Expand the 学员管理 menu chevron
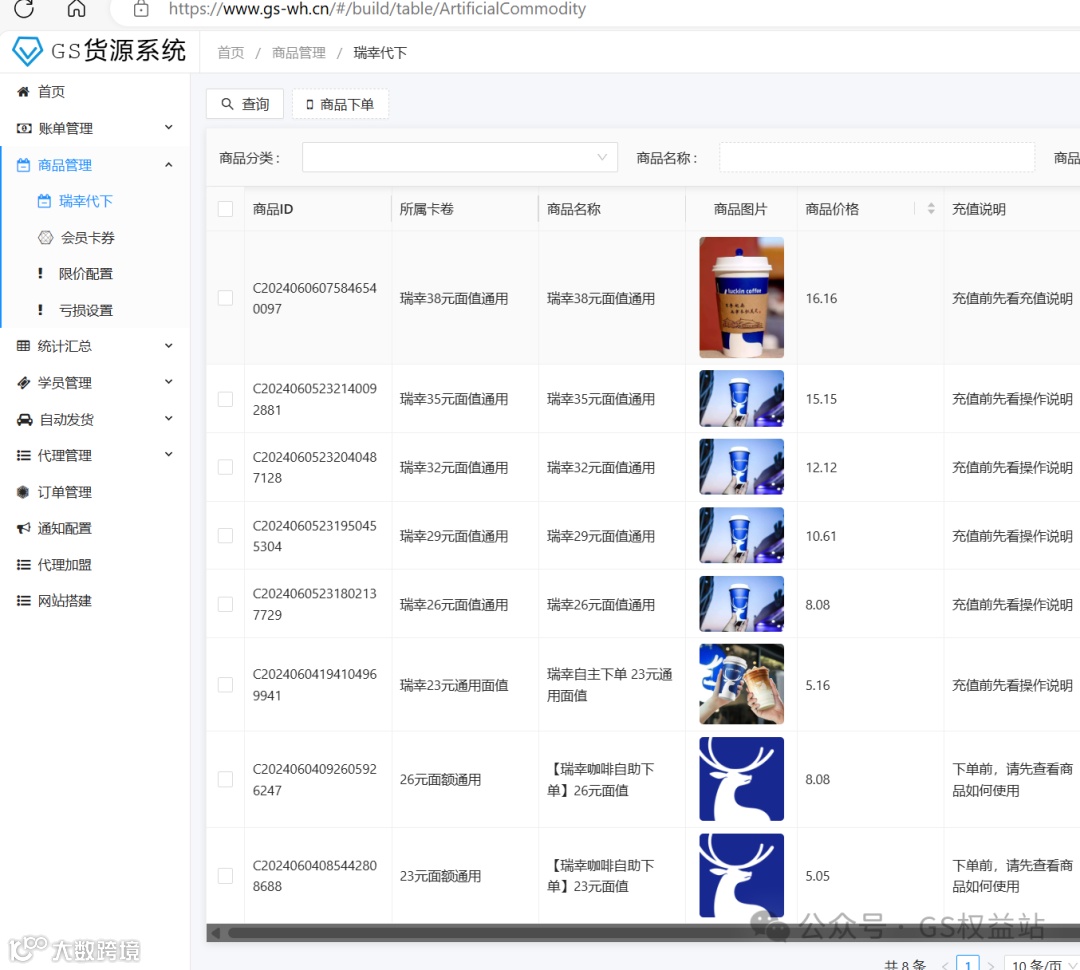Screen dimensions: 1080x970 click(x=169, y=382)
